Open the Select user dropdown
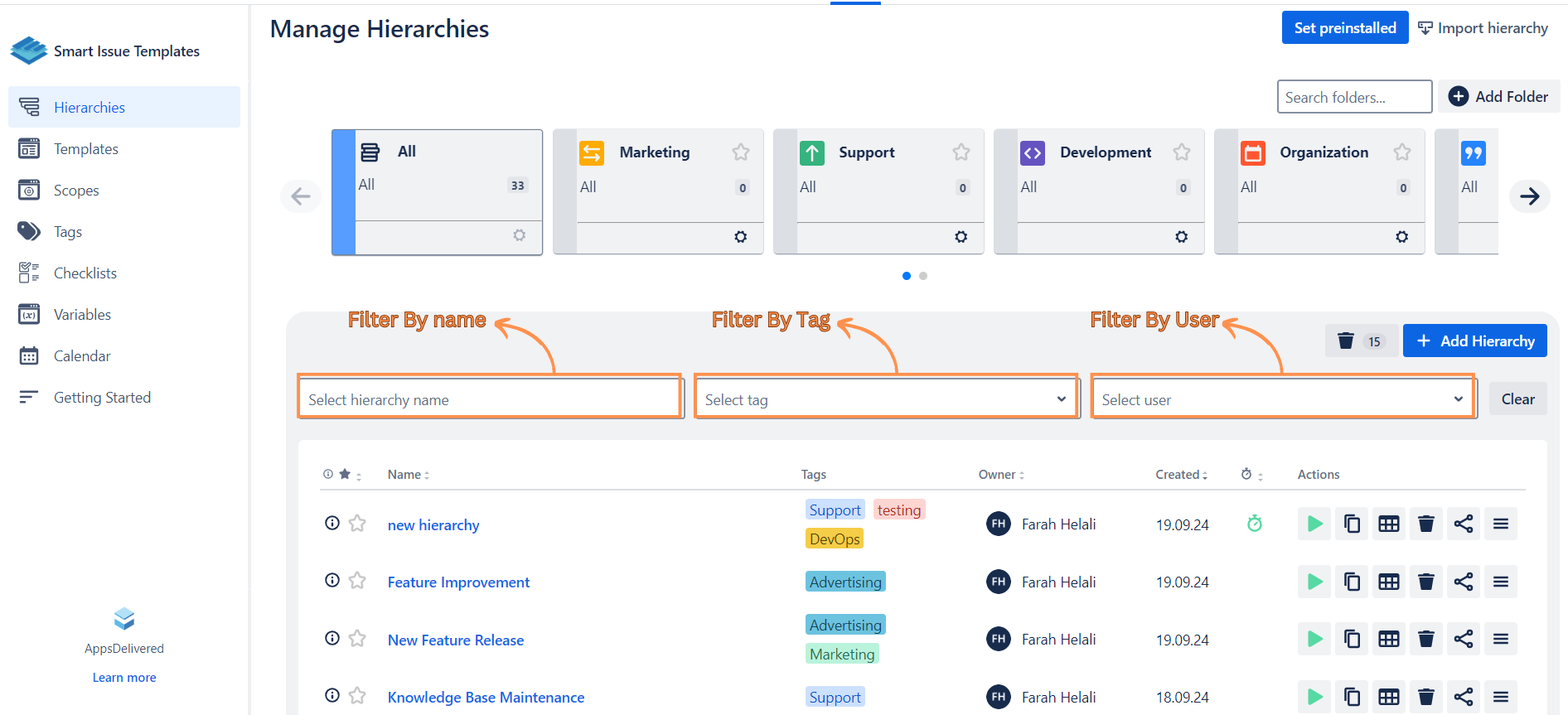1568x715 pixels. [1282, 399]
